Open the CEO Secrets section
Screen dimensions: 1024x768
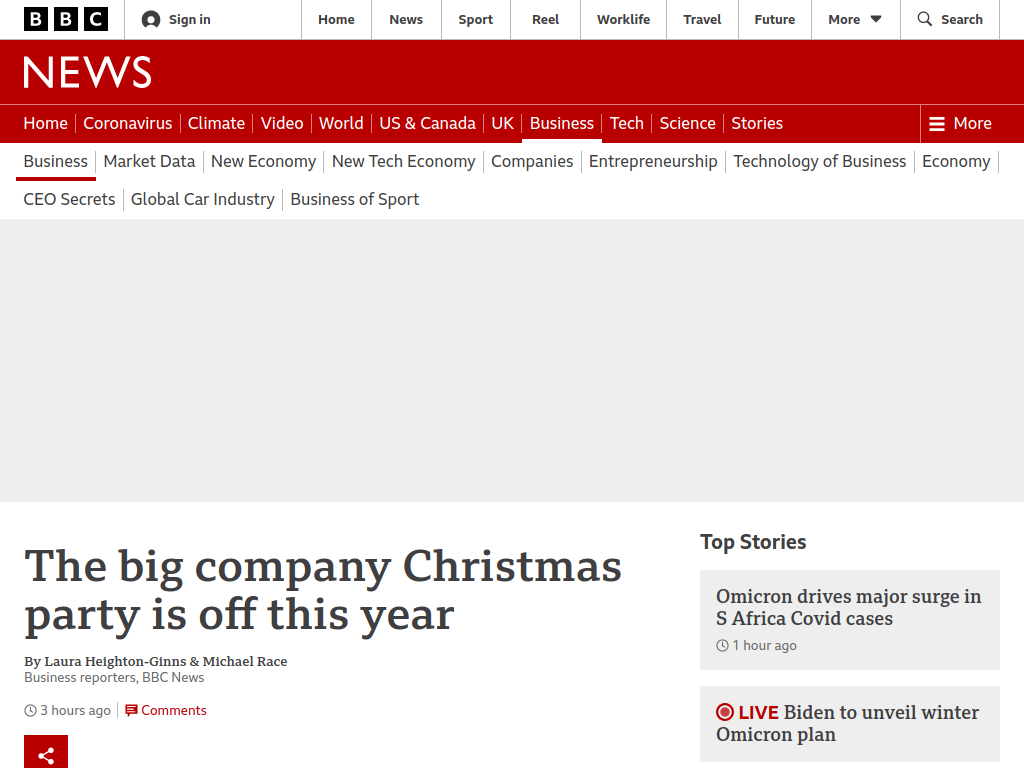pos(69,199)
